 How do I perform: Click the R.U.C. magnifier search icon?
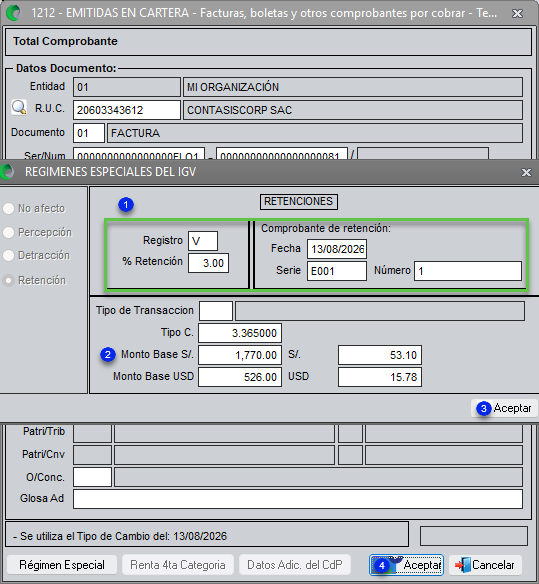19,108
